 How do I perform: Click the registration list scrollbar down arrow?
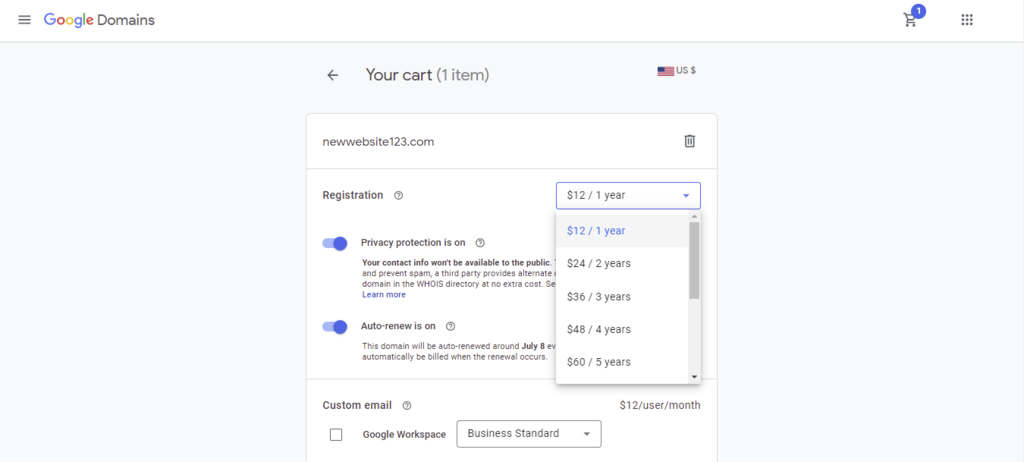click(695, 377)
